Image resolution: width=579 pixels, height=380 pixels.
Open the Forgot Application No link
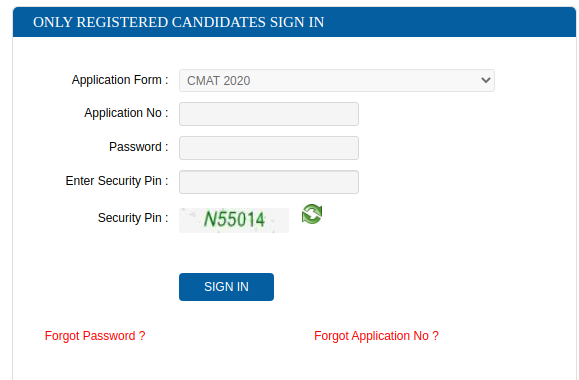376,336
